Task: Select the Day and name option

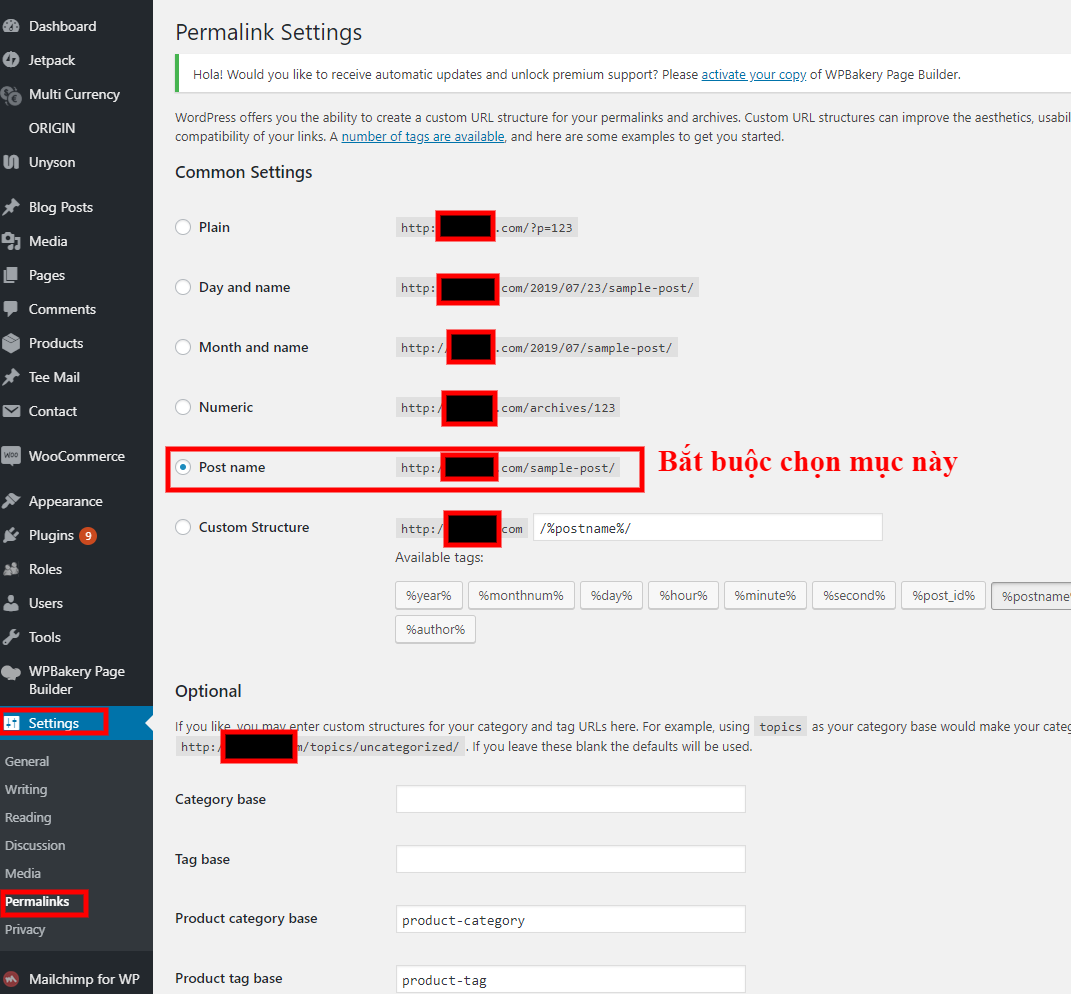Action: [x=183, y=287]
